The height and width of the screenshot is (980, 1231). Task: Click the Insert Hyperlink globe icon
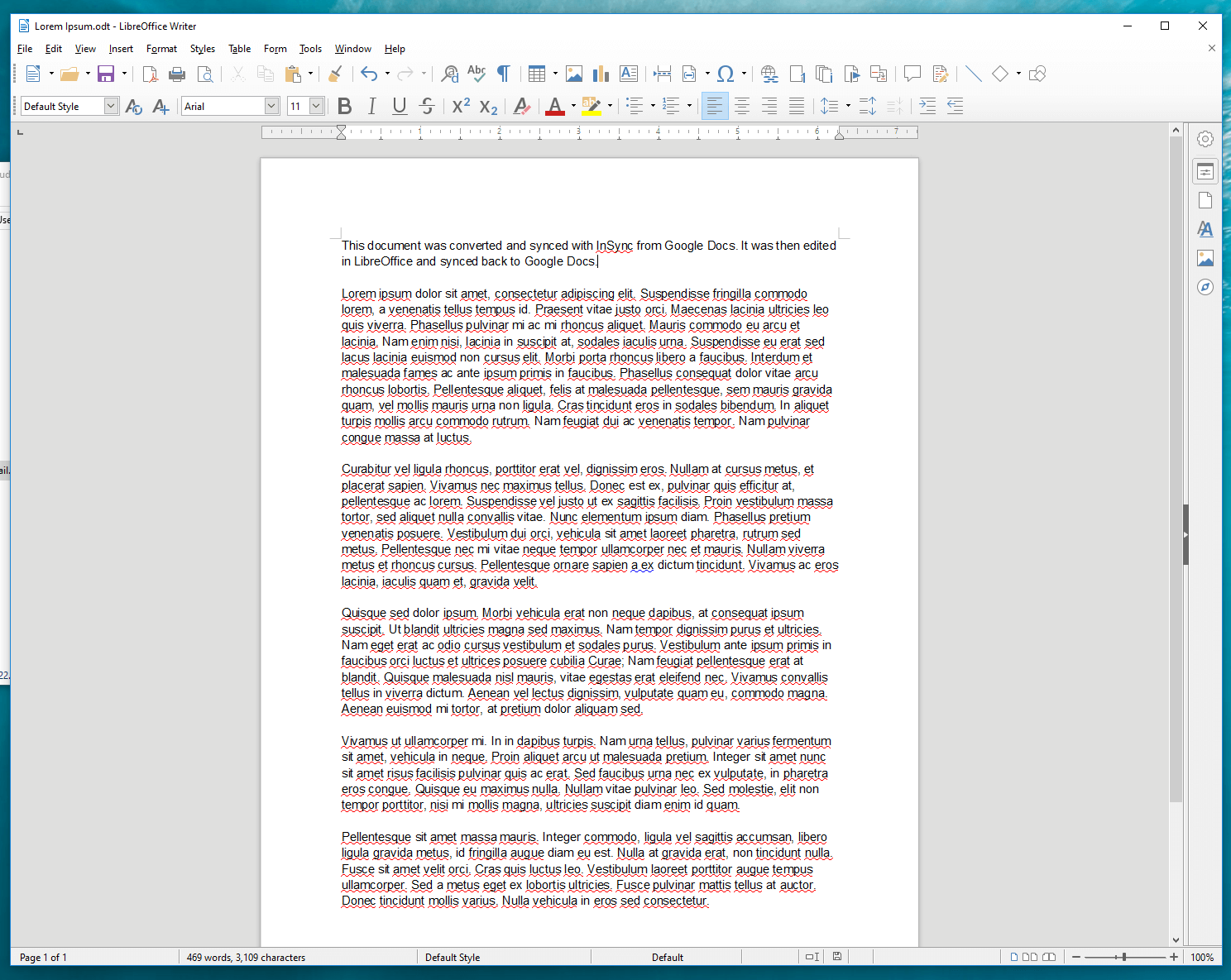tap(769, 74)
